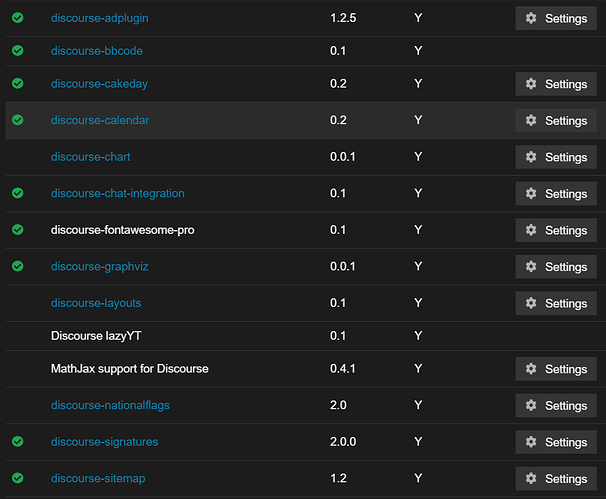Image resolution: width=606 pixels, height=499 pixels.
Task: Open Settings for discourse-calendar
Action: (556, 121)
